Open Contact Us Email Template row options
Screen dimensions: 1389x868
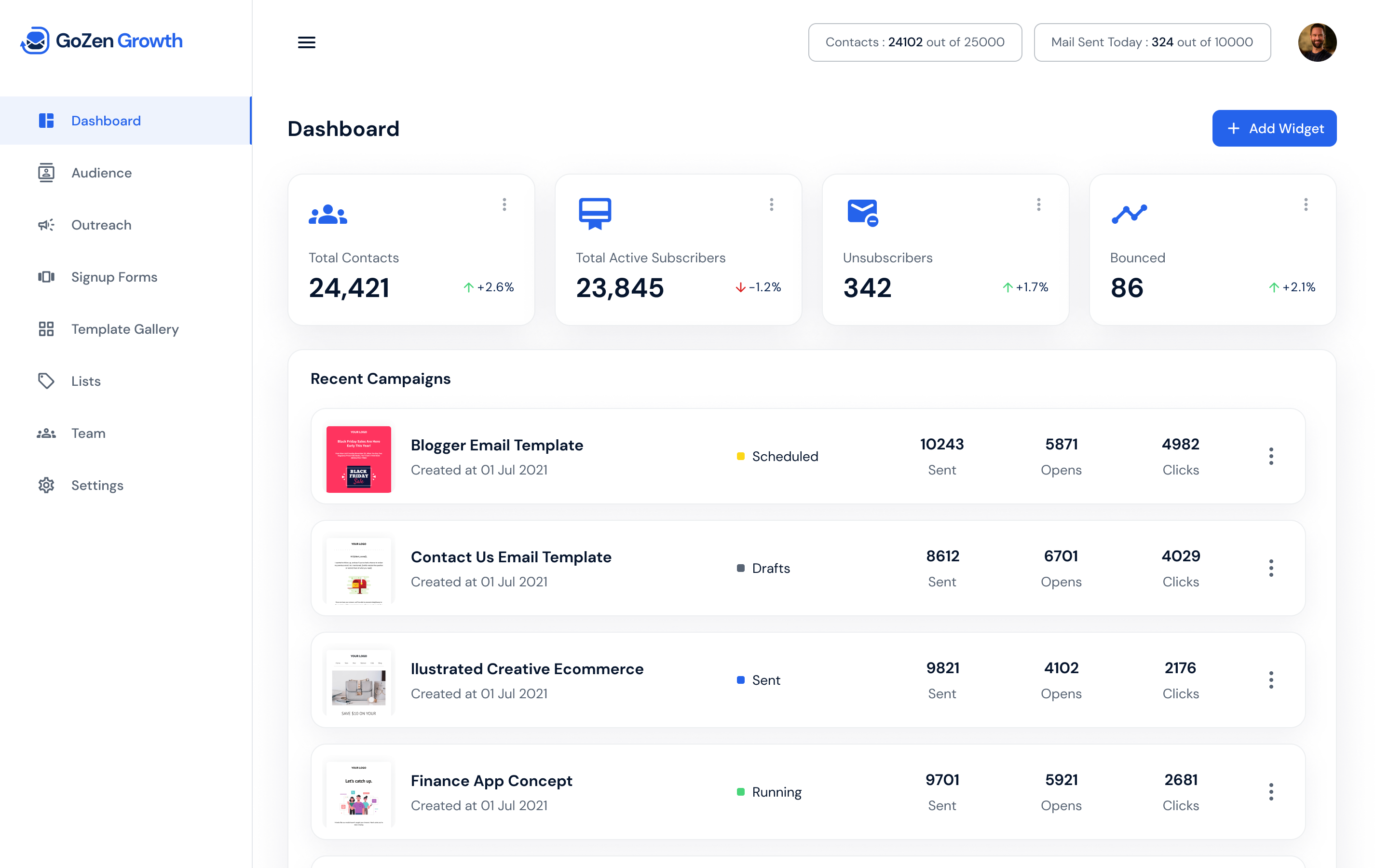[x=1271, y=569]
